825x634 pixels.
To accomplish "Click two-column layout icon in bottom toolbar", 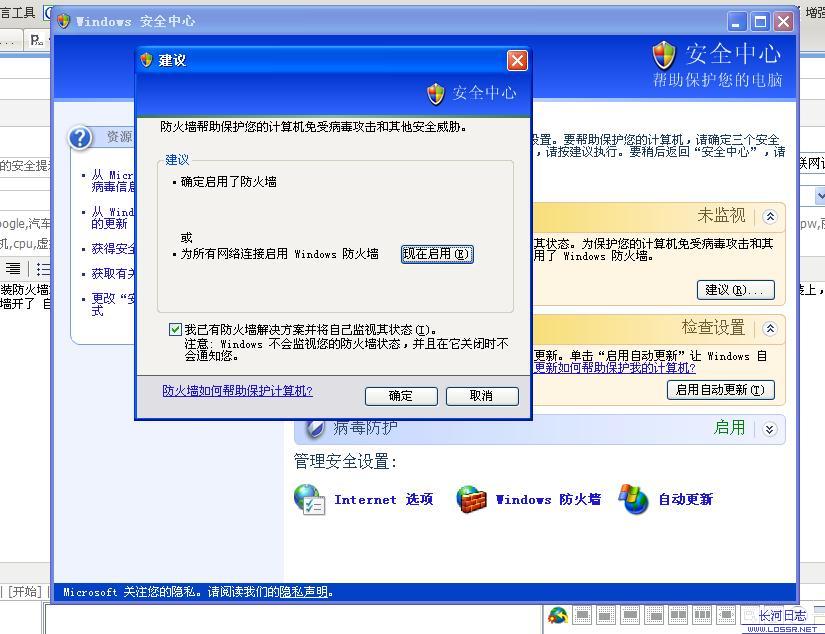I will (x=678, y=615).
